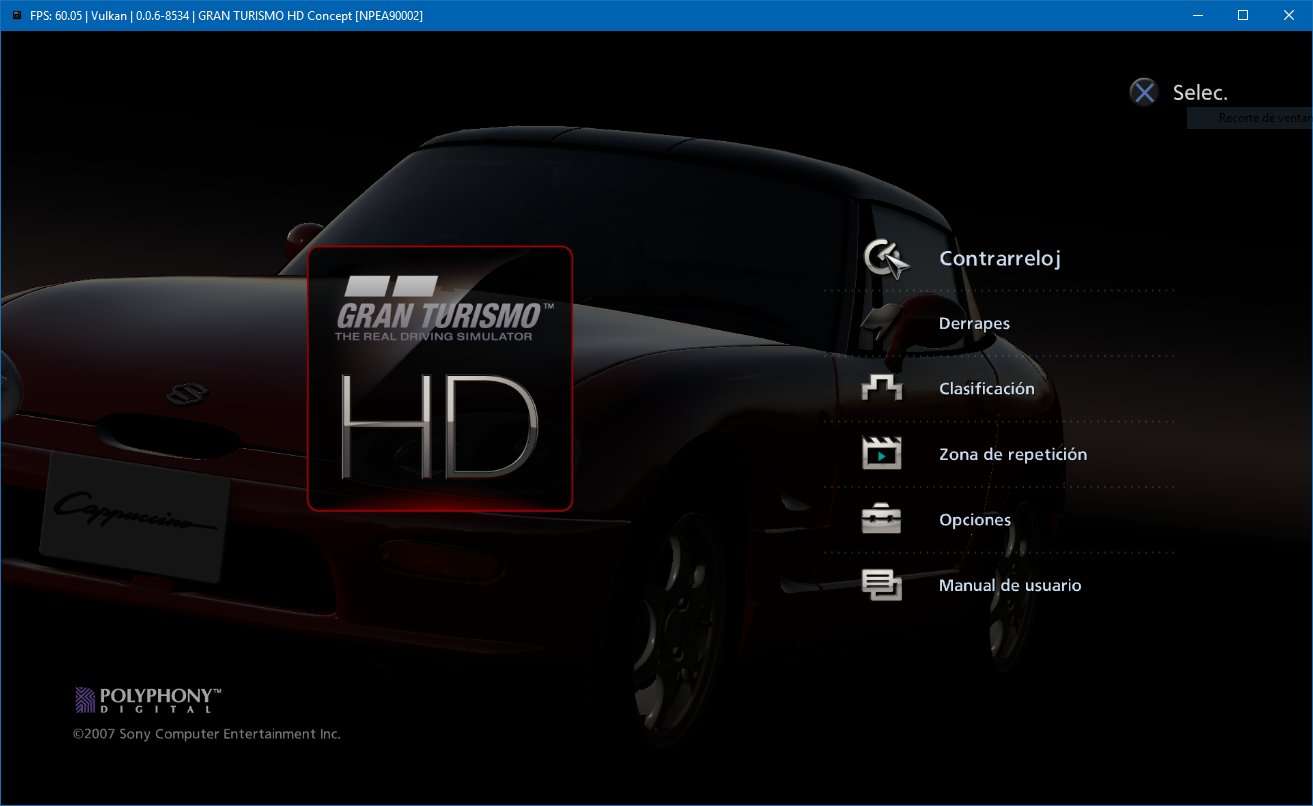Open the Manual de usuario

(x=1010, y=585)
